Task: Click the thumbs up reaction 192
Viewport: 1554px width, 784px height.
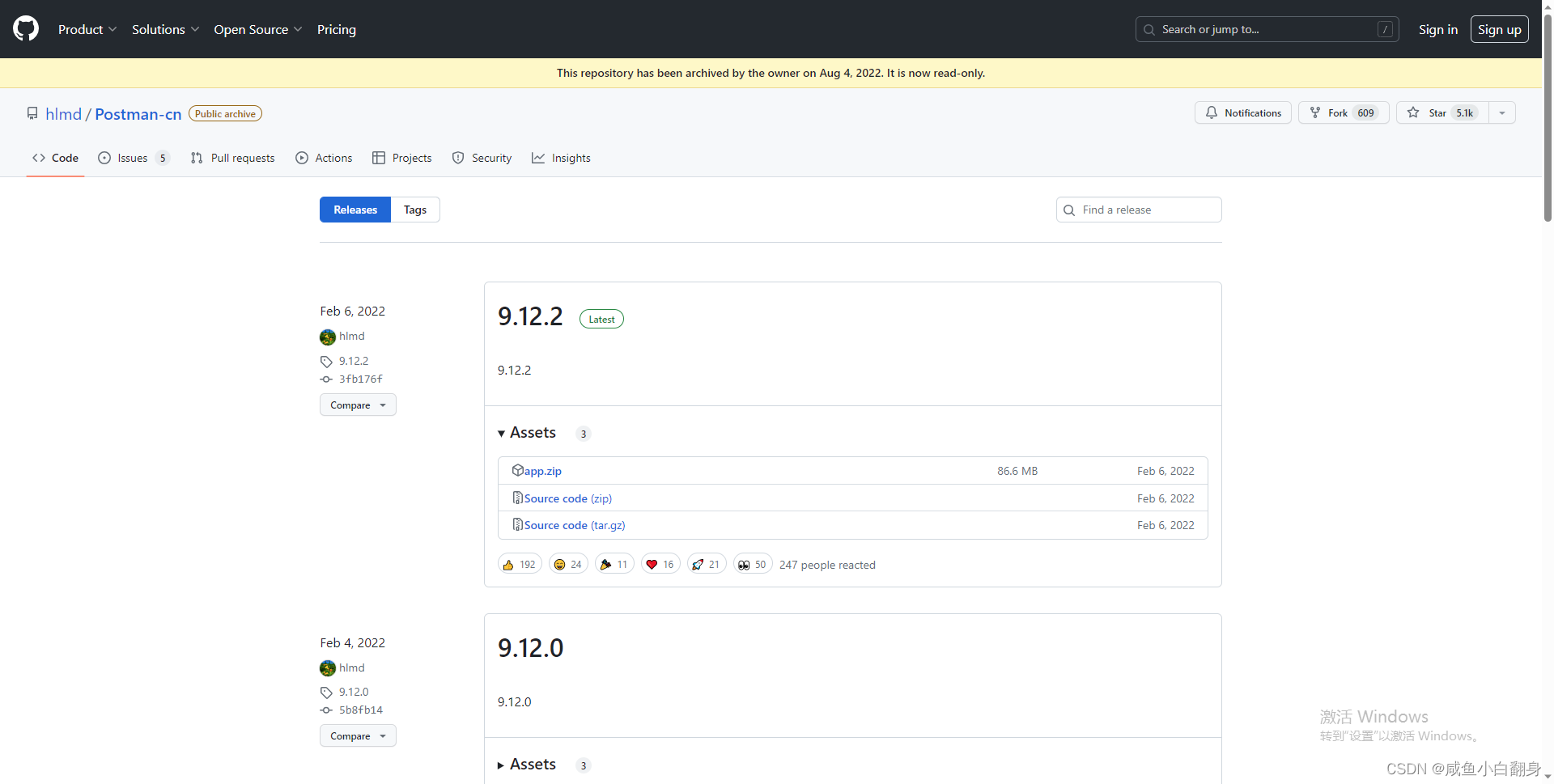Action: 520,564
